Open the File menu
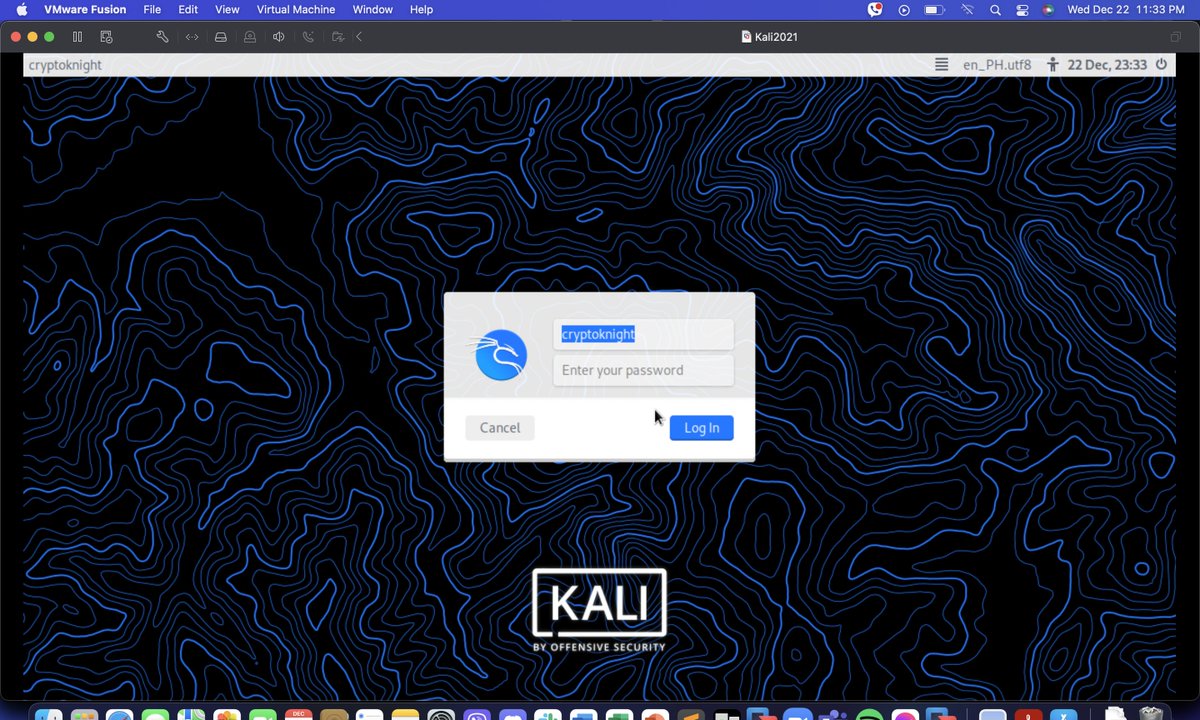The height and width of the screenshot is (720, 1200). (152, 9)
